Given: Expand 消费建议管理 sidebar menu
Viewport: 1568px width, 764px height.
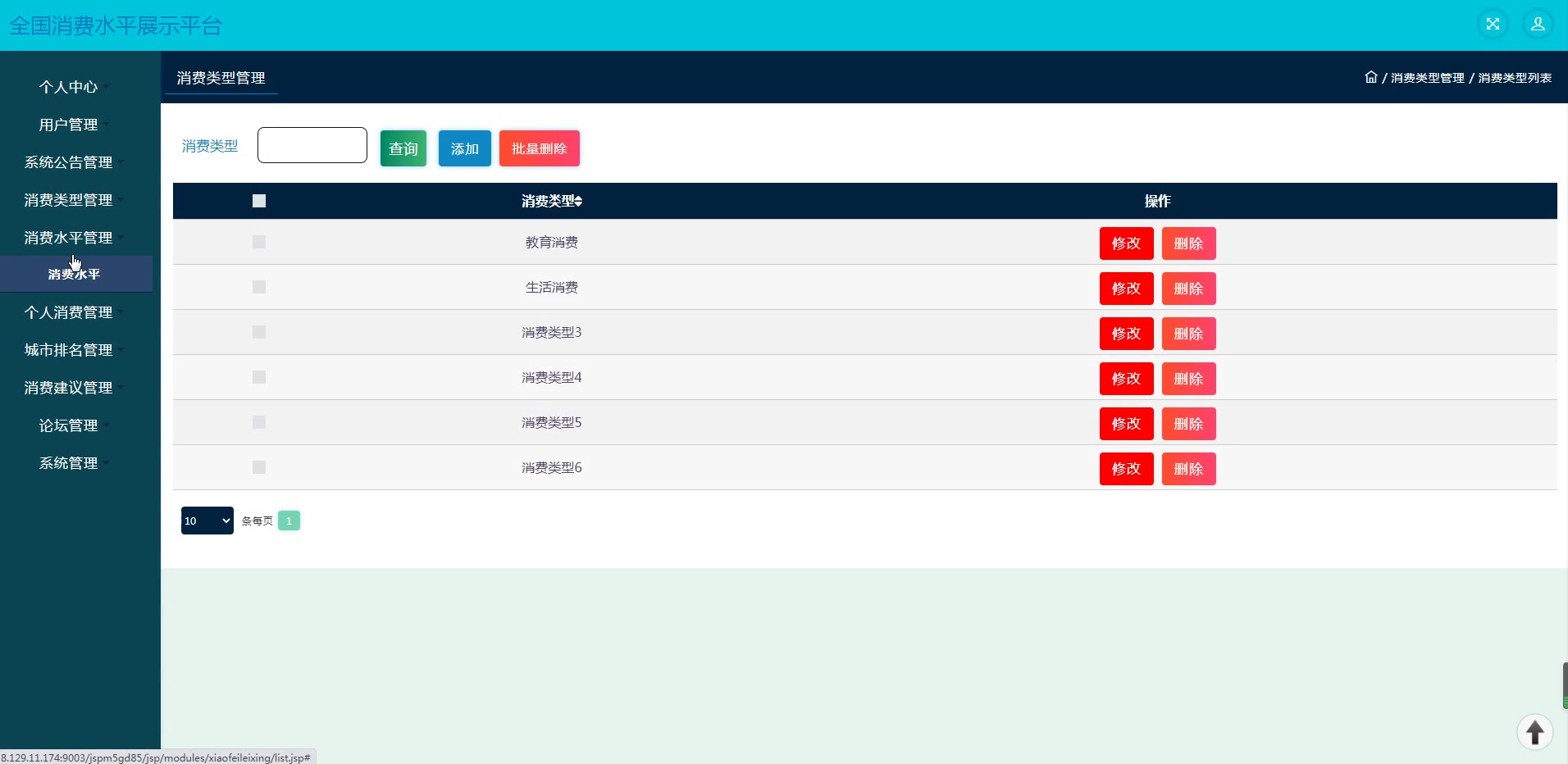Looking at the screenshot, I should coord(74,388).
